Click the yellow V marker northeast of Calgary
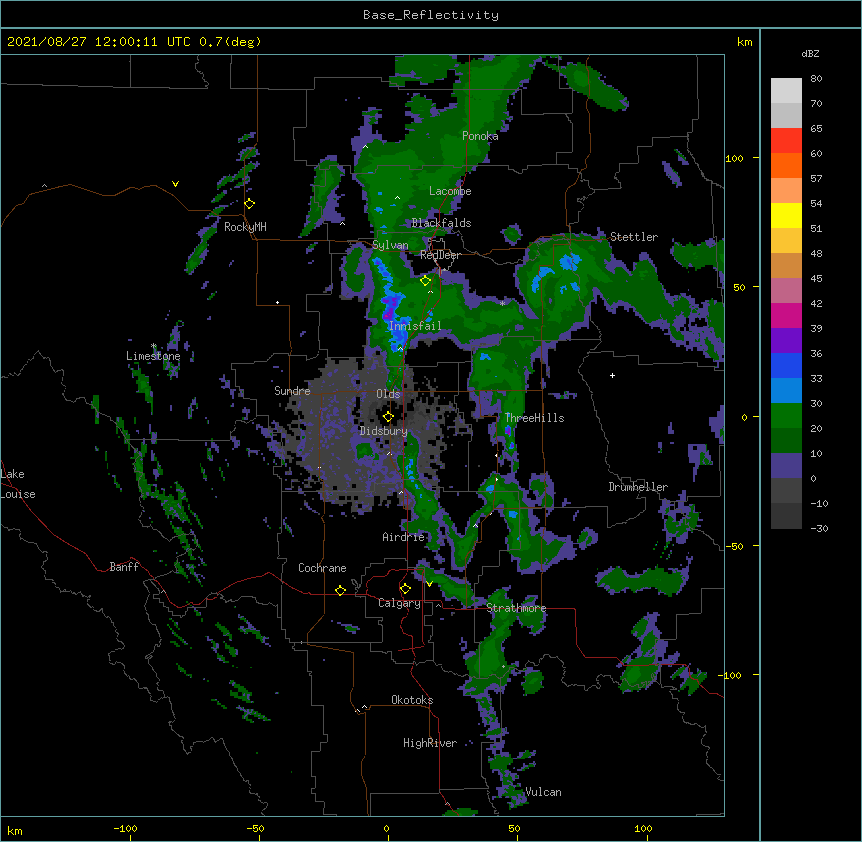Screen dimensions: 862x842 429,584
